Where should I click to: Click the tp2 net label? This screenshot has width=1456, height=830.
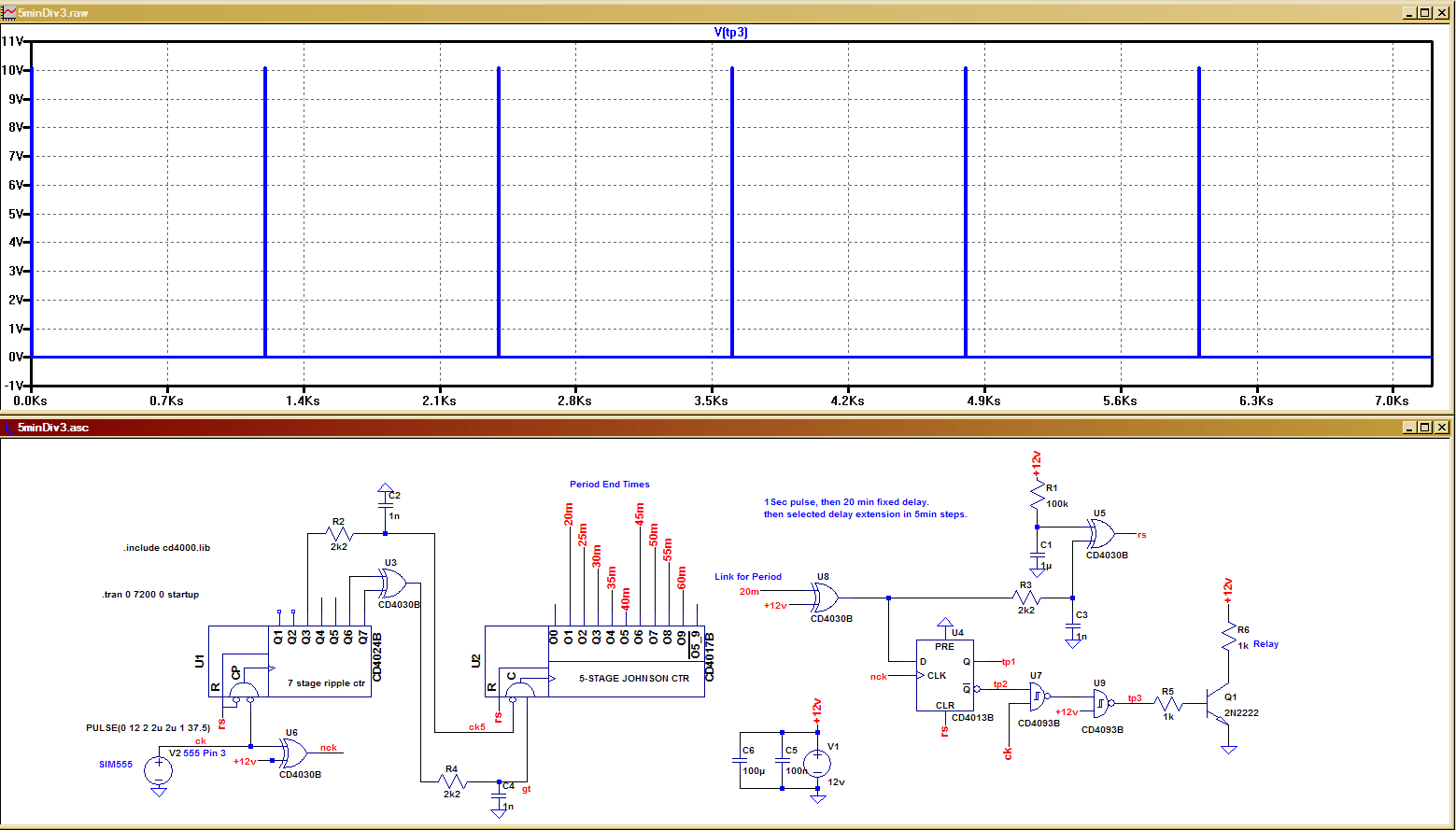[1000, 684]
